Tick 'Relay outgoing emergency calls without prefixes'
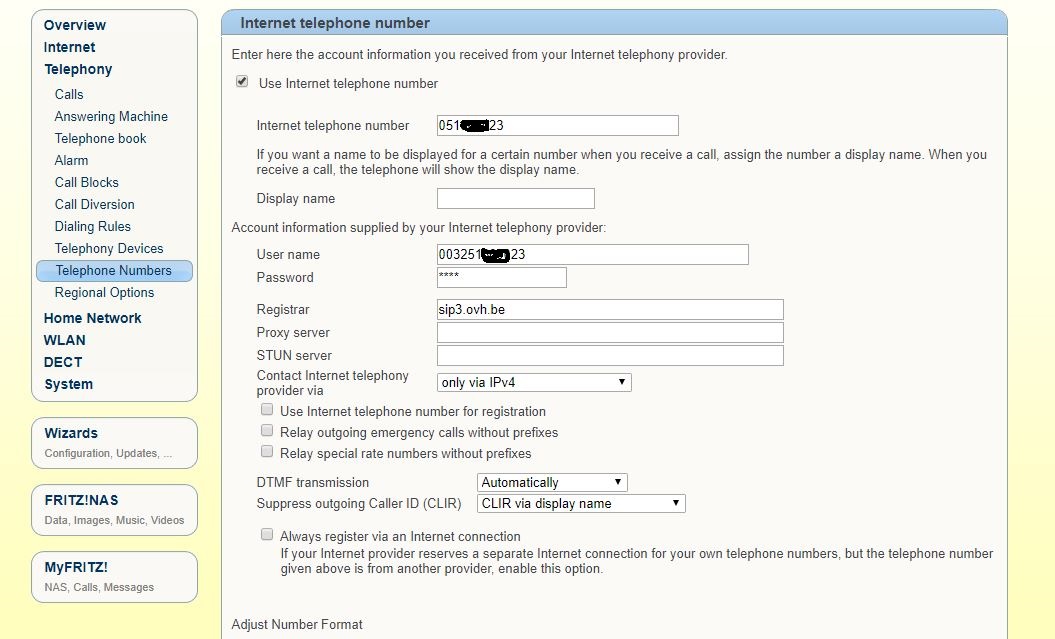Screen dimensions: 1055x639 [267, 431]
